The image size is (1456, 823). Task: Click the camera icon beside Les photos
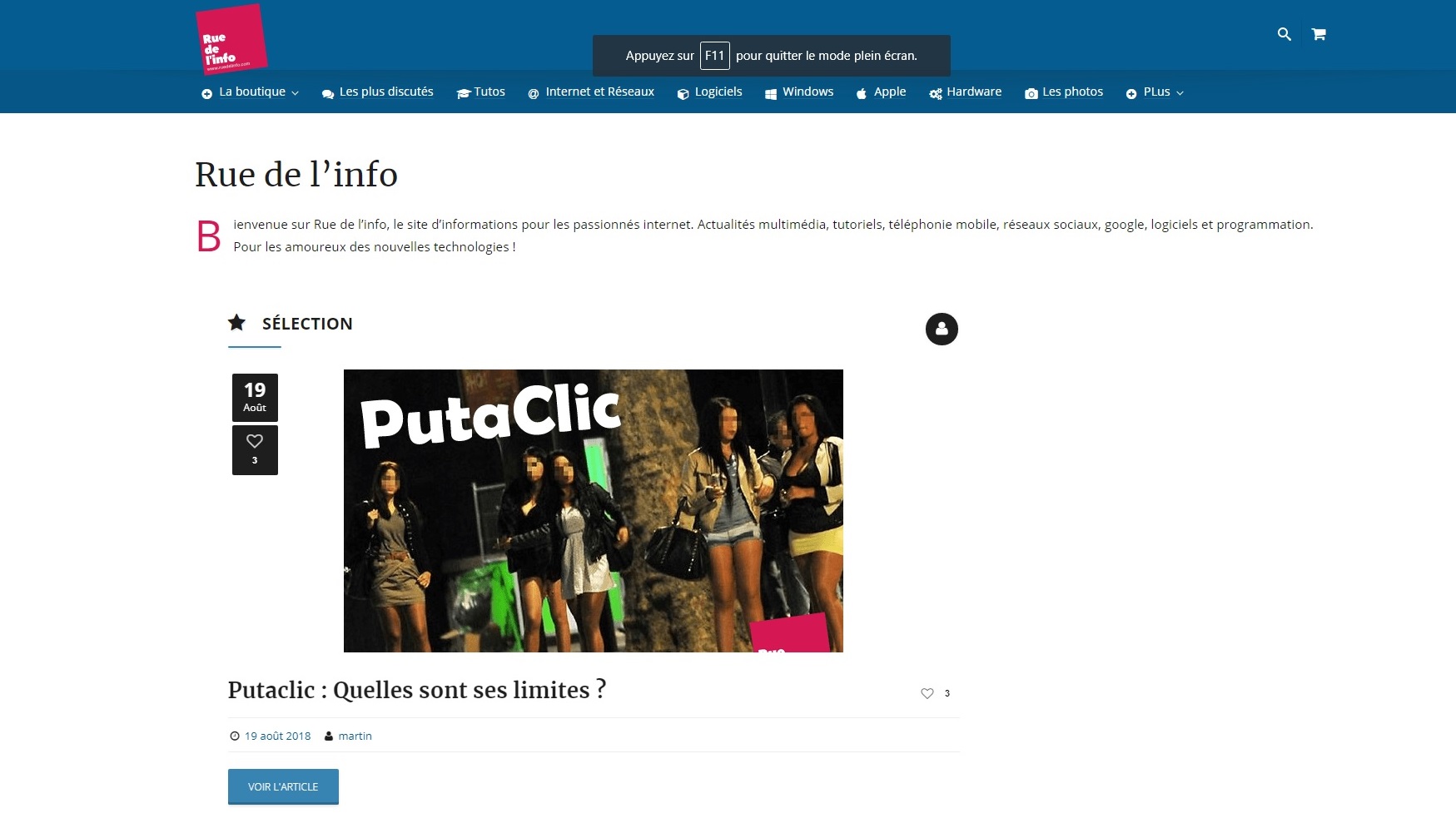(1031, 93)
